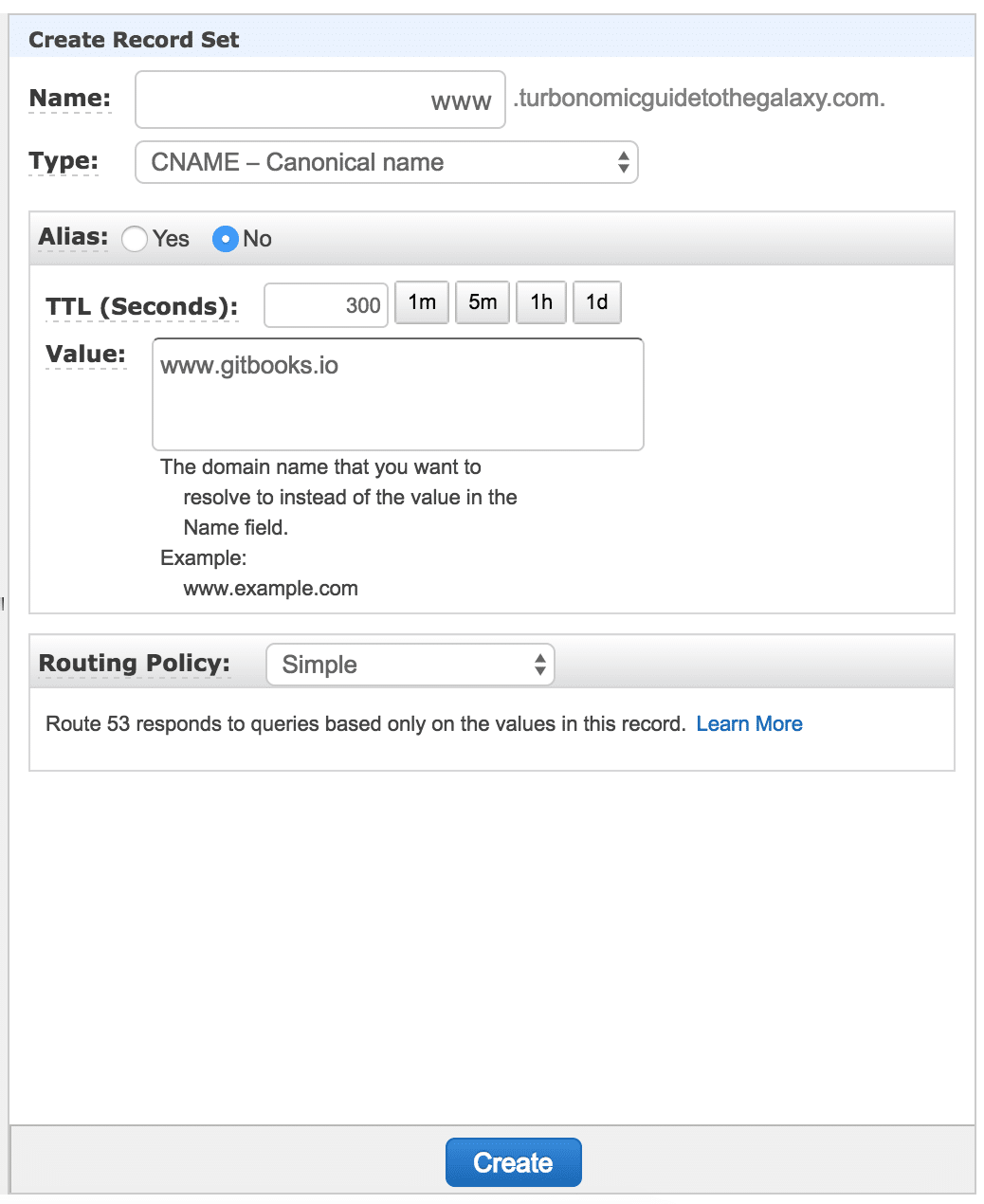The height and width of the screenshot is (1204, 984).
Task: Click the Value: help label
Action: tap(85, 355)
